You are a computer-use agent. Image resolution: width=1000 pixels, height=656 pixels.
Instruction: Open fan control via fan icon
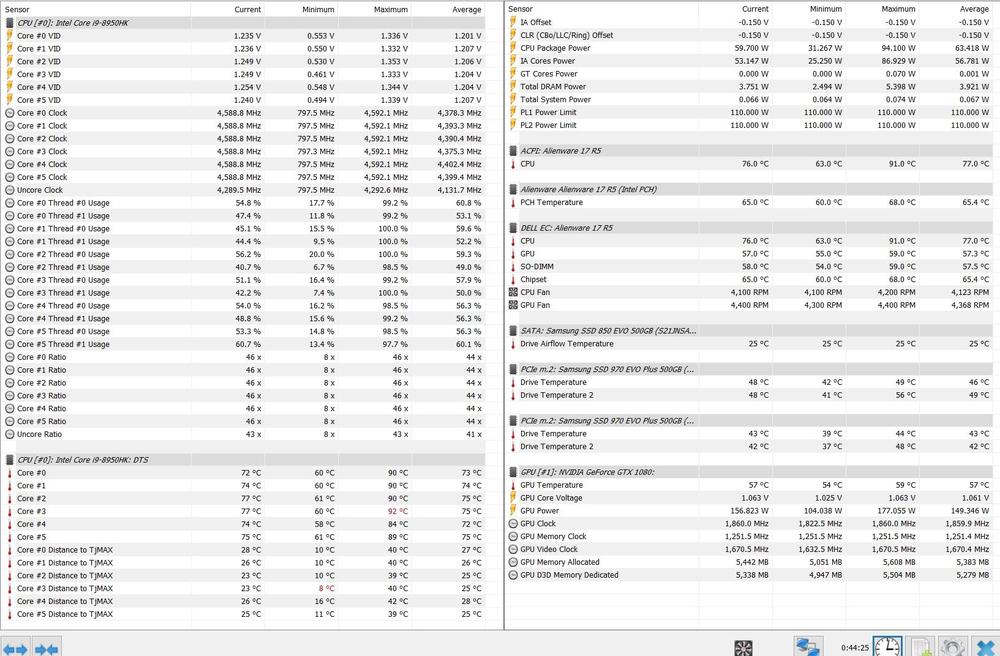coord(744,648)
